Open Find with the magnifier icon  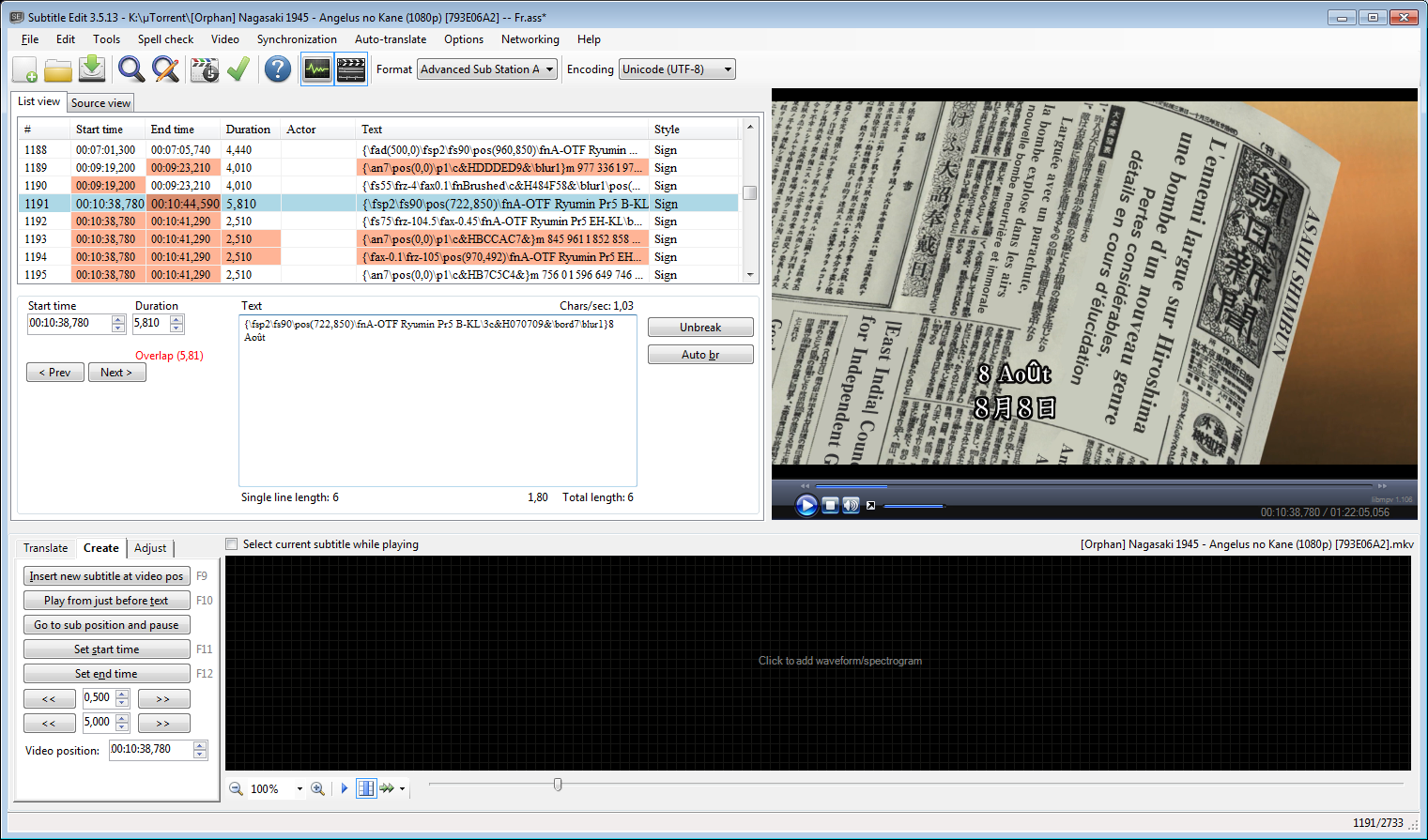click(131, 69)
